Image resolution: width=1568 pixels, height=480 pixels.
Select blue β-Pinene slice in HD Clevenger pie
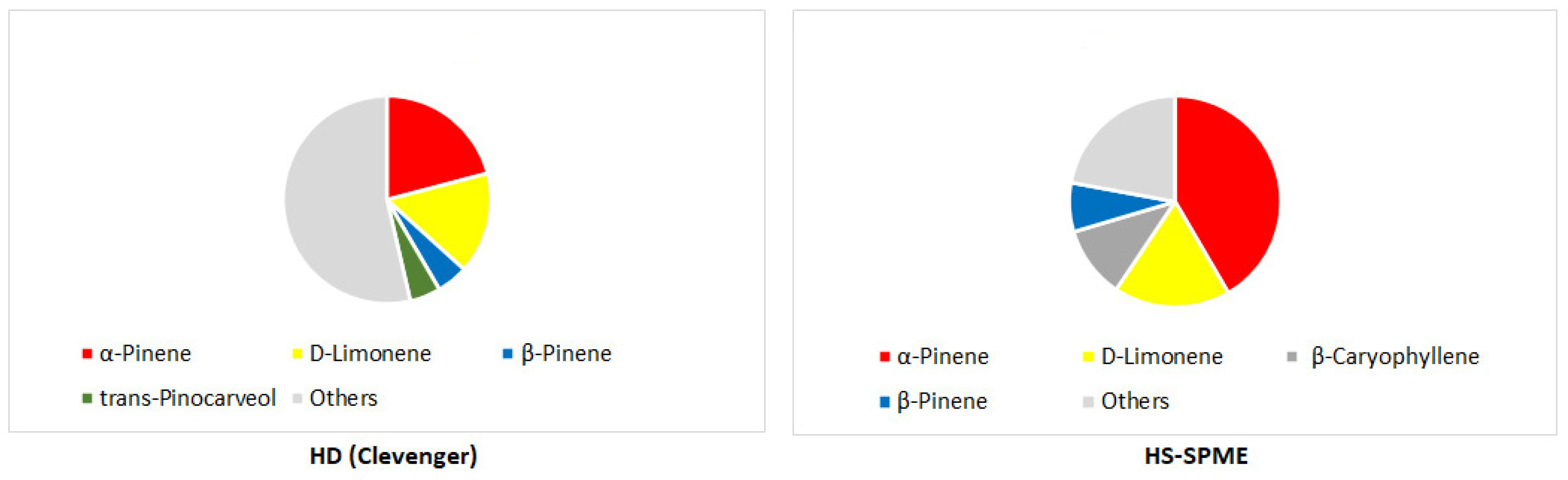(x=441, y=265)
